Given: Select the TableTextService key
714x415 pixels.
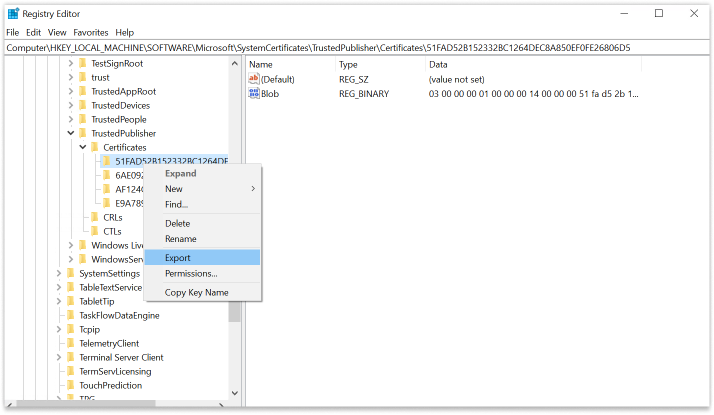Looking at the screenshot, I should click(111, 287).
